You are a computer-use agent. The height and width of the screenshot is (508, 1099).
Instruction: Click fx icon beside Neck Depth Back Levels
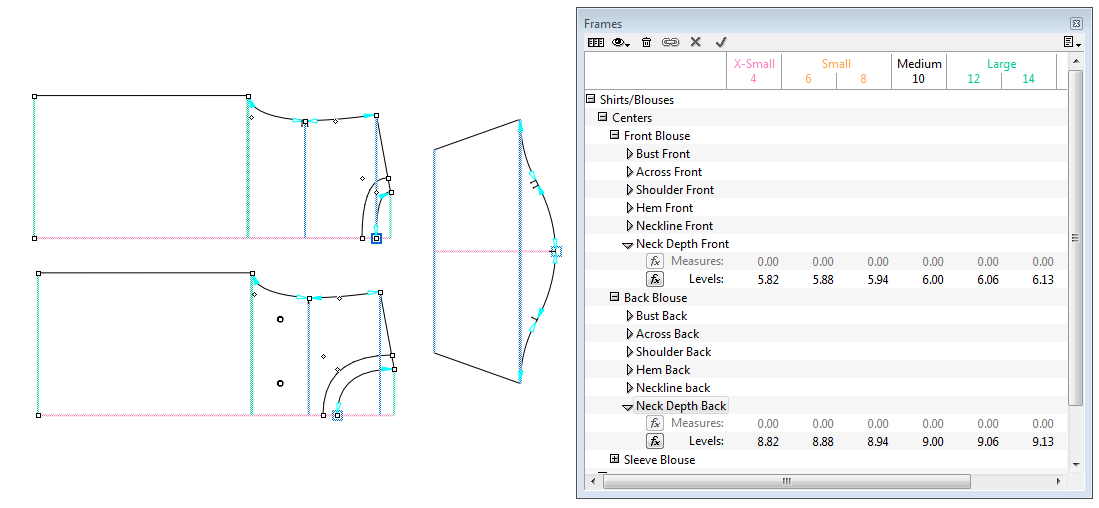click(655, 441)
